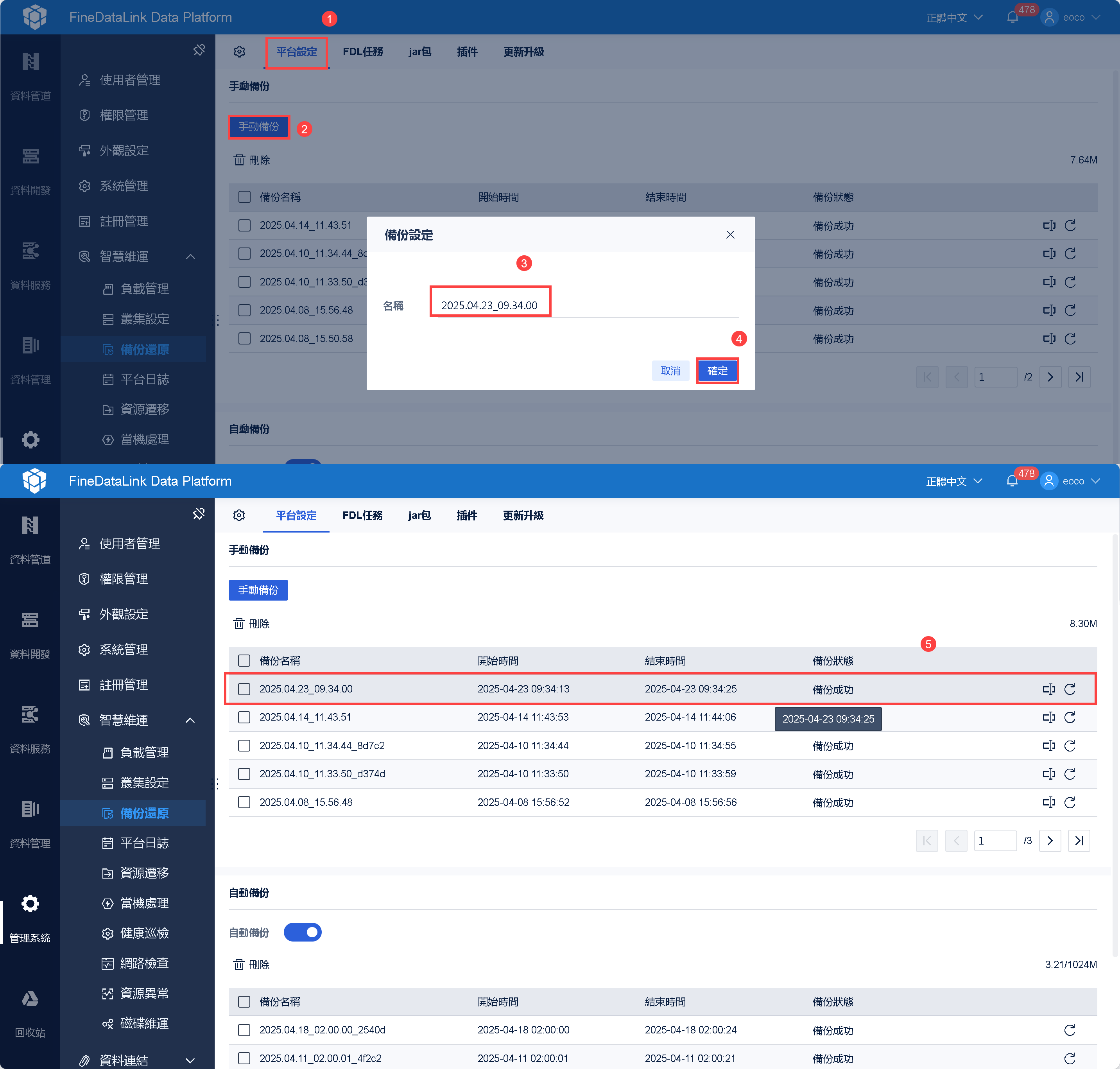This screenshot has width=1120, height=1069.
Task: Click restore icon in 2025.04.23_09.34.00 row
Action: coord(1070,689)
